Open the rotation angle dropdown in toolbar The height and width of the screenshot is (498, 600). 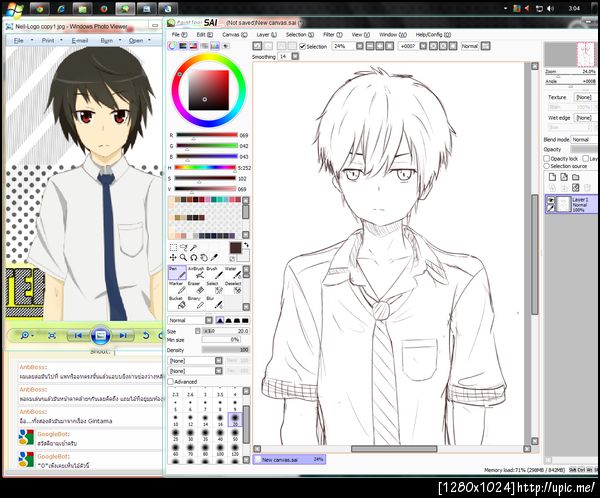423,46
